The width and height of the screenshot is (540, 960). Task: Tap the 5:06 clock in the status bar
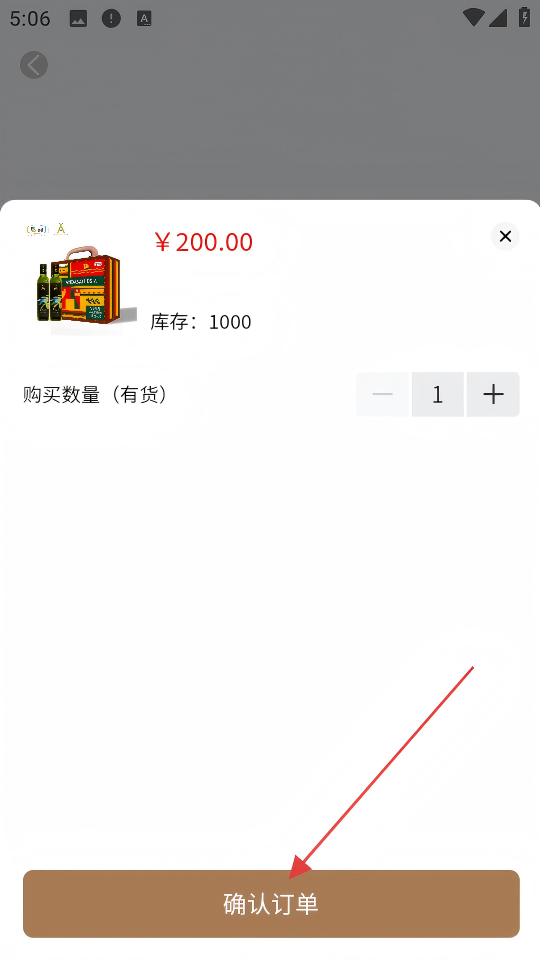(x=30, y=19)
